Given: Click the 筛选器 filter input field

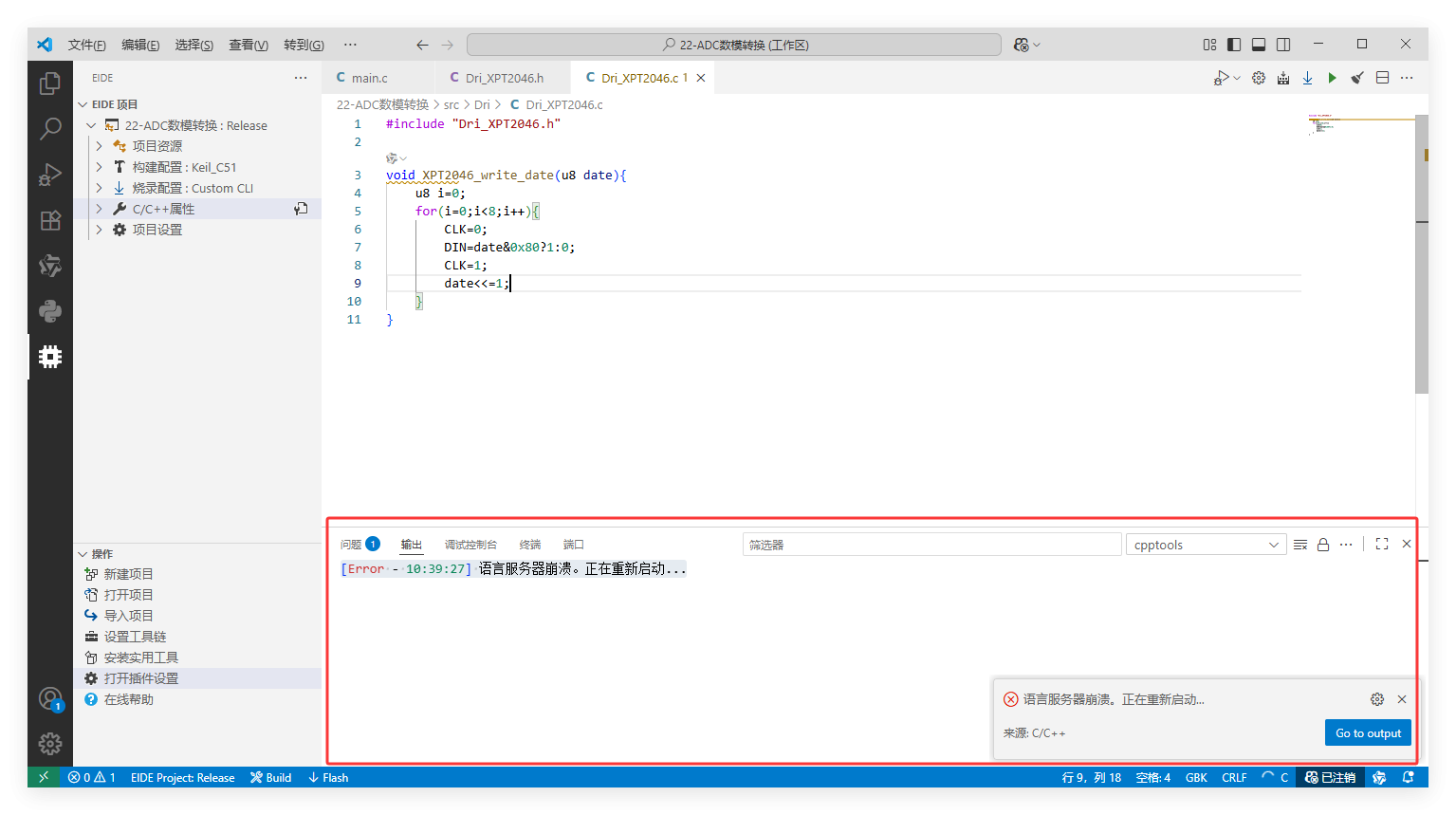Looking at the screenshot, I should pos(931,545).
